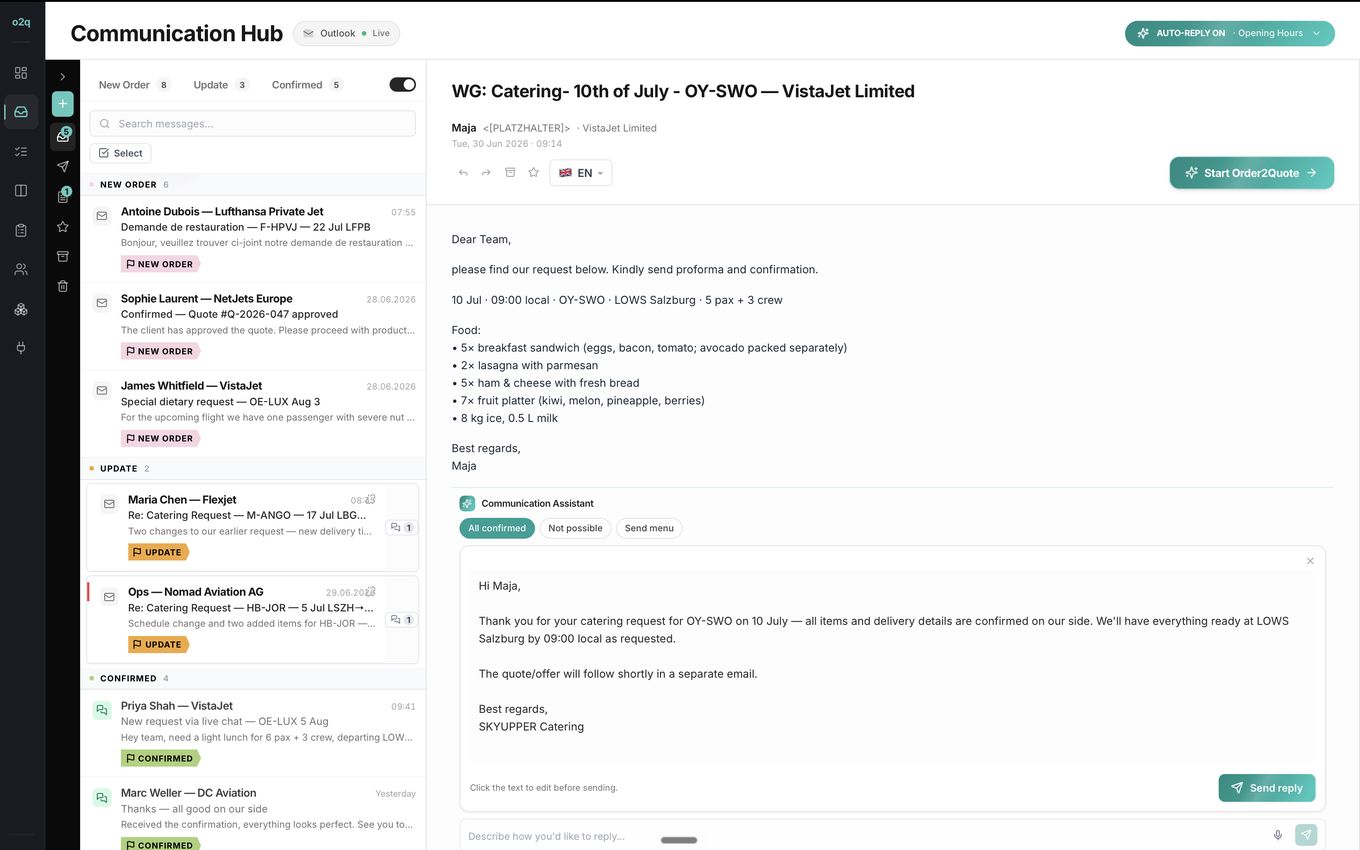Open the clipboard orders icon in left rail
The width and height of the screenshot is (1360, 850).
pos(21,230)
